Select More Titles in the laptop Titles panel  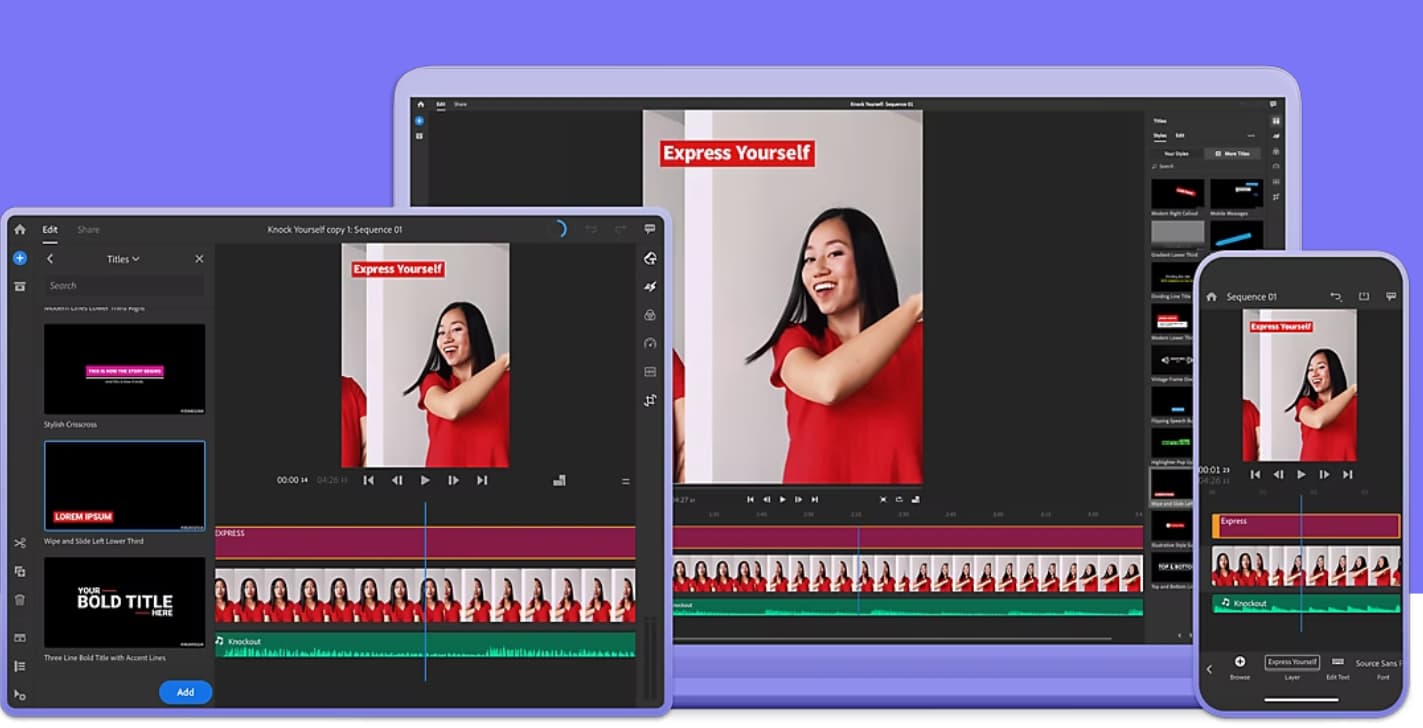coord(1234,153)
